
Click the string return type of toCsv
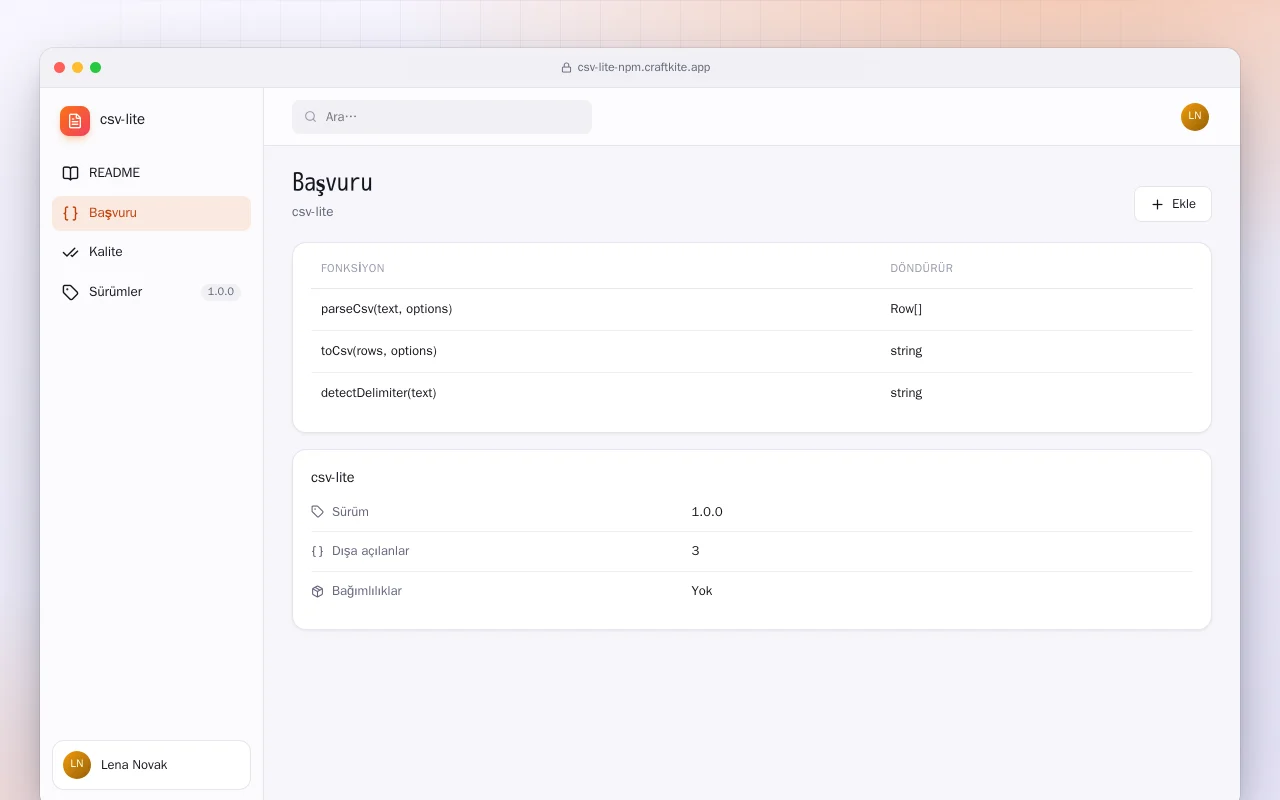(x=906, y=352)
